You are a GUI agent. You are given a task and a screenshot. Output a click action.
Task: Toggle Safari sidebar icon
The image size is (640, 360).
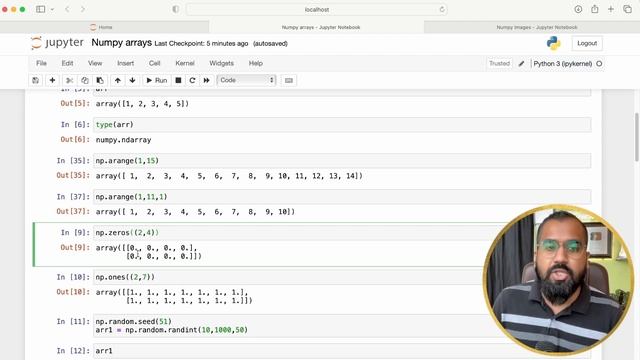pos(40,9)
